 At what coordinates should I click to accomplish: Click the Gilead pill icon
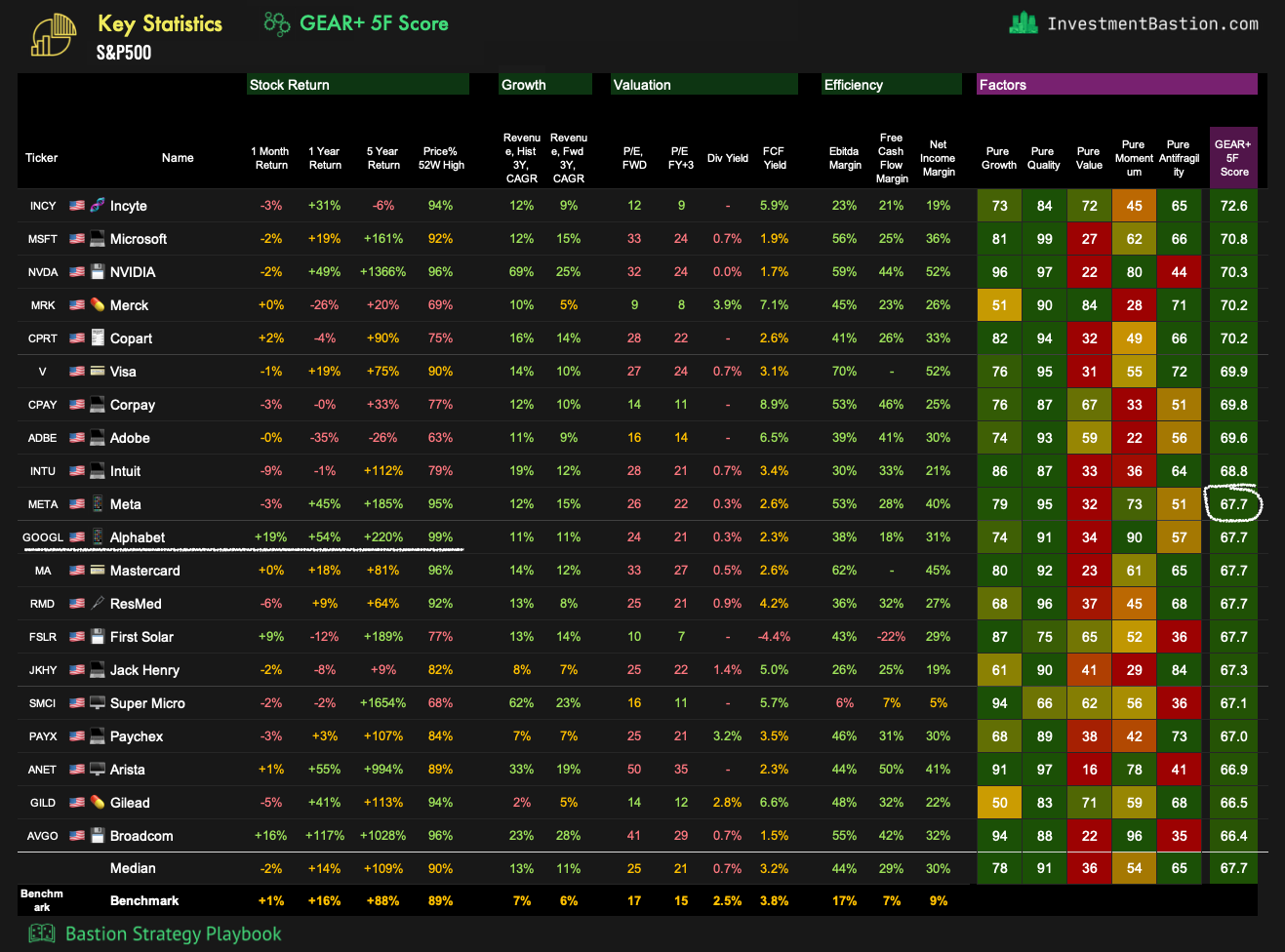point(98,803)
